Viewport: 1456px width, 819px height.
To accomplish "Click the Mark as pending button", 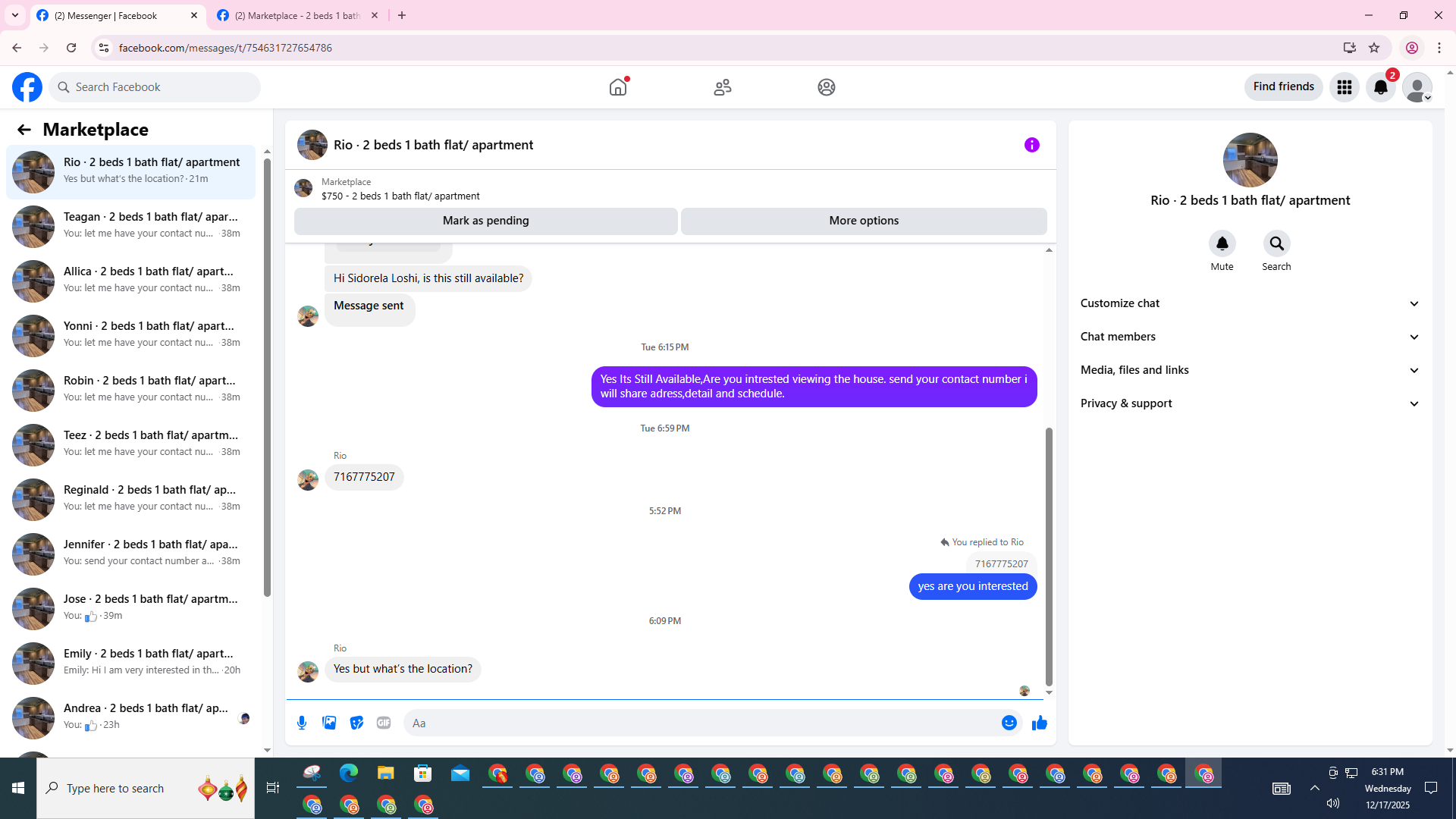I will 485,221.
